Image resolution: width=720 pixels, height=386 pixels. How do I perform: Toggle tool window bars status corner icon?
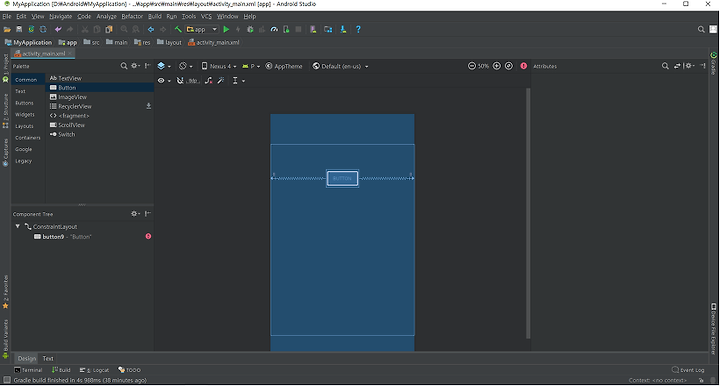(7, 380)
